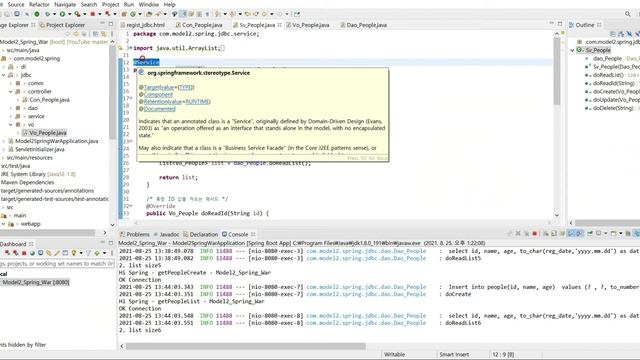Screen dimensions: 640x360
Task: Open the Refactor menu
Action: pyautogui.click(x=39, y=4)
